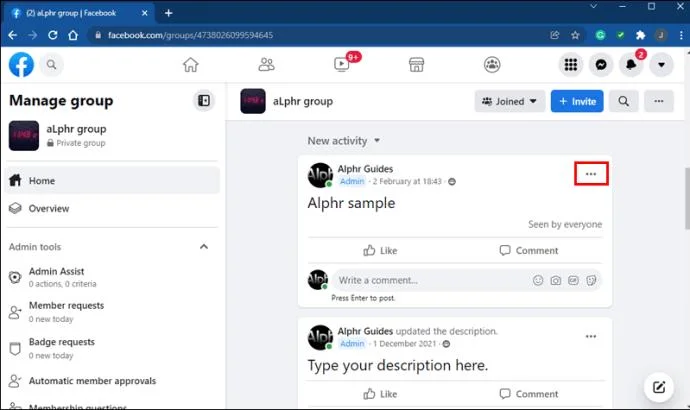Image resolution: width=690 pixels, height=410 pixels.
Task: Click the page vertical scrollbar
Action: coord(687,198)
